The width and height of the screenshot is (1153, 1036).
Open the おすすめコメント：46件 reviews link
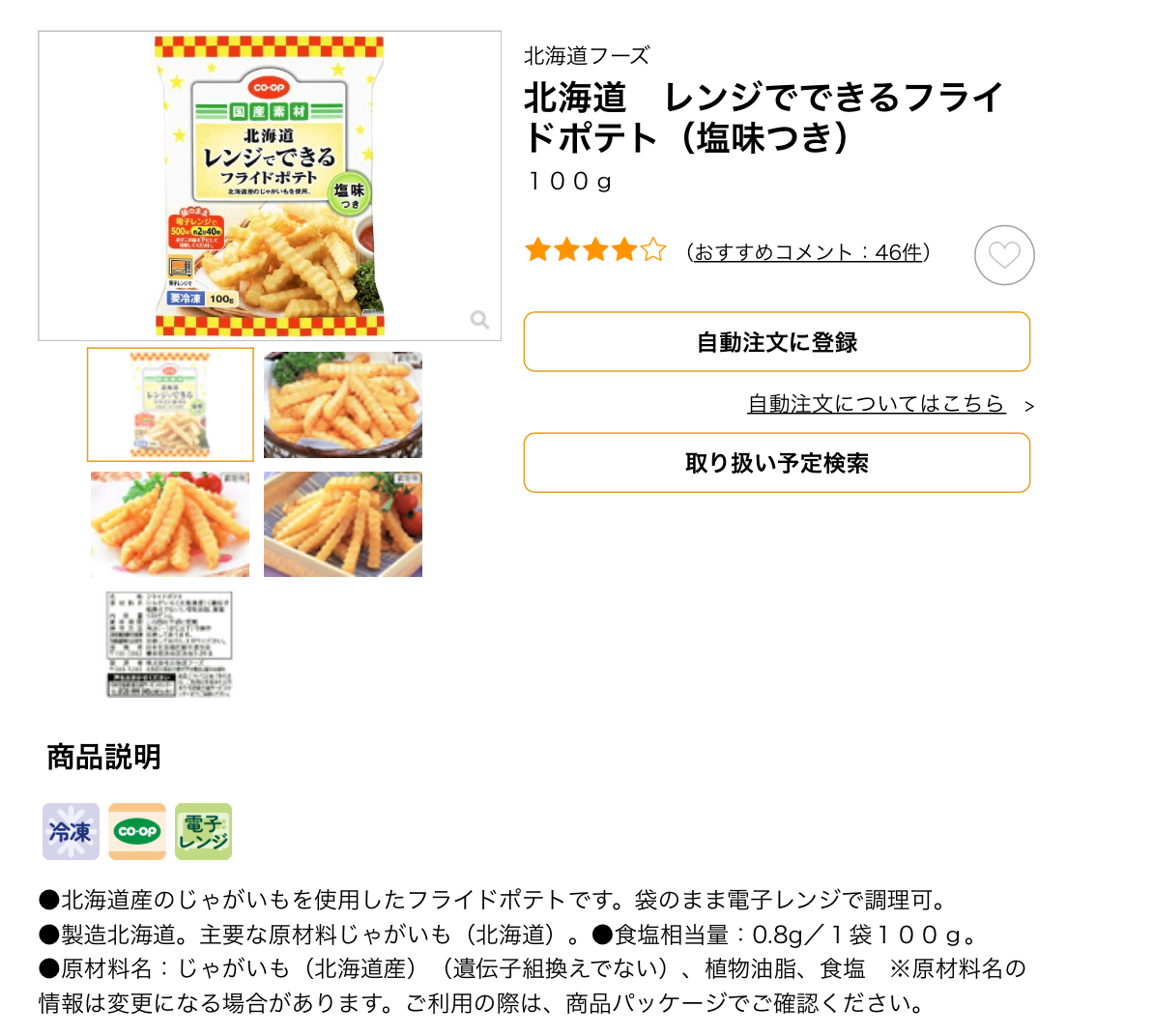[x=808, y=252]
